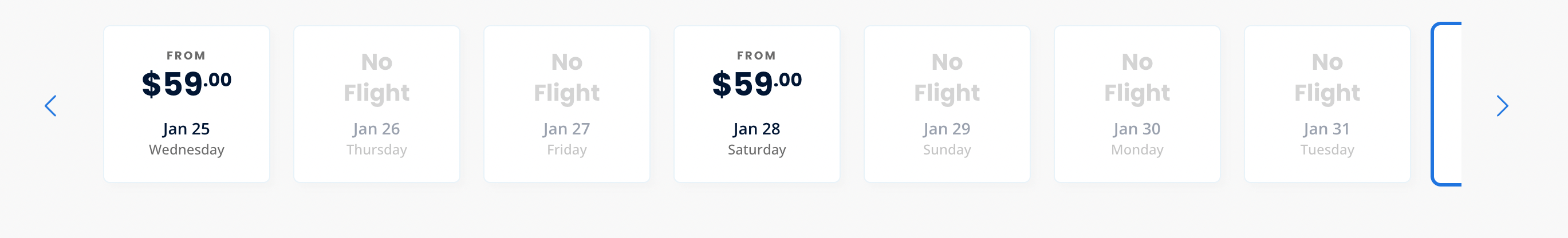Select the Jan 25 Wednesday fare card

[186, 104]
